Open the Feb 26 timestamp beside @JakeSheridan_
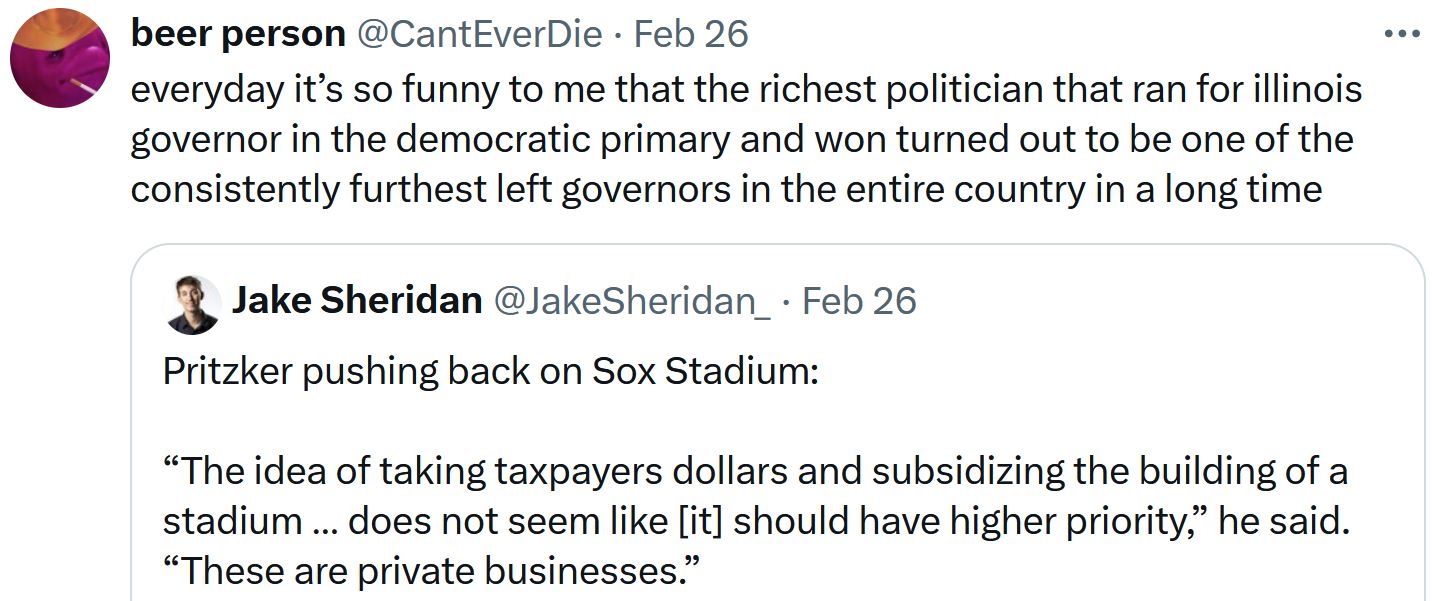1432x601 pixels. (859, 300)
